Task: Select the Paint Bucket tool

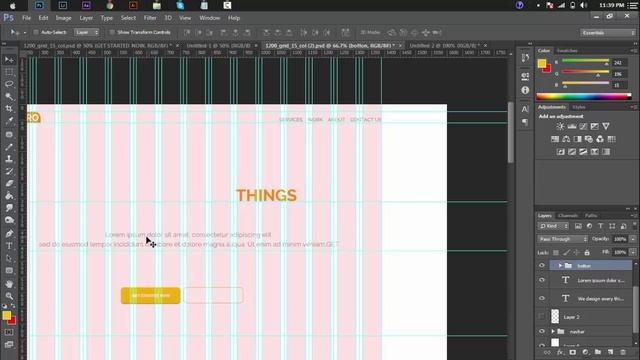Action: pos(9,196)
